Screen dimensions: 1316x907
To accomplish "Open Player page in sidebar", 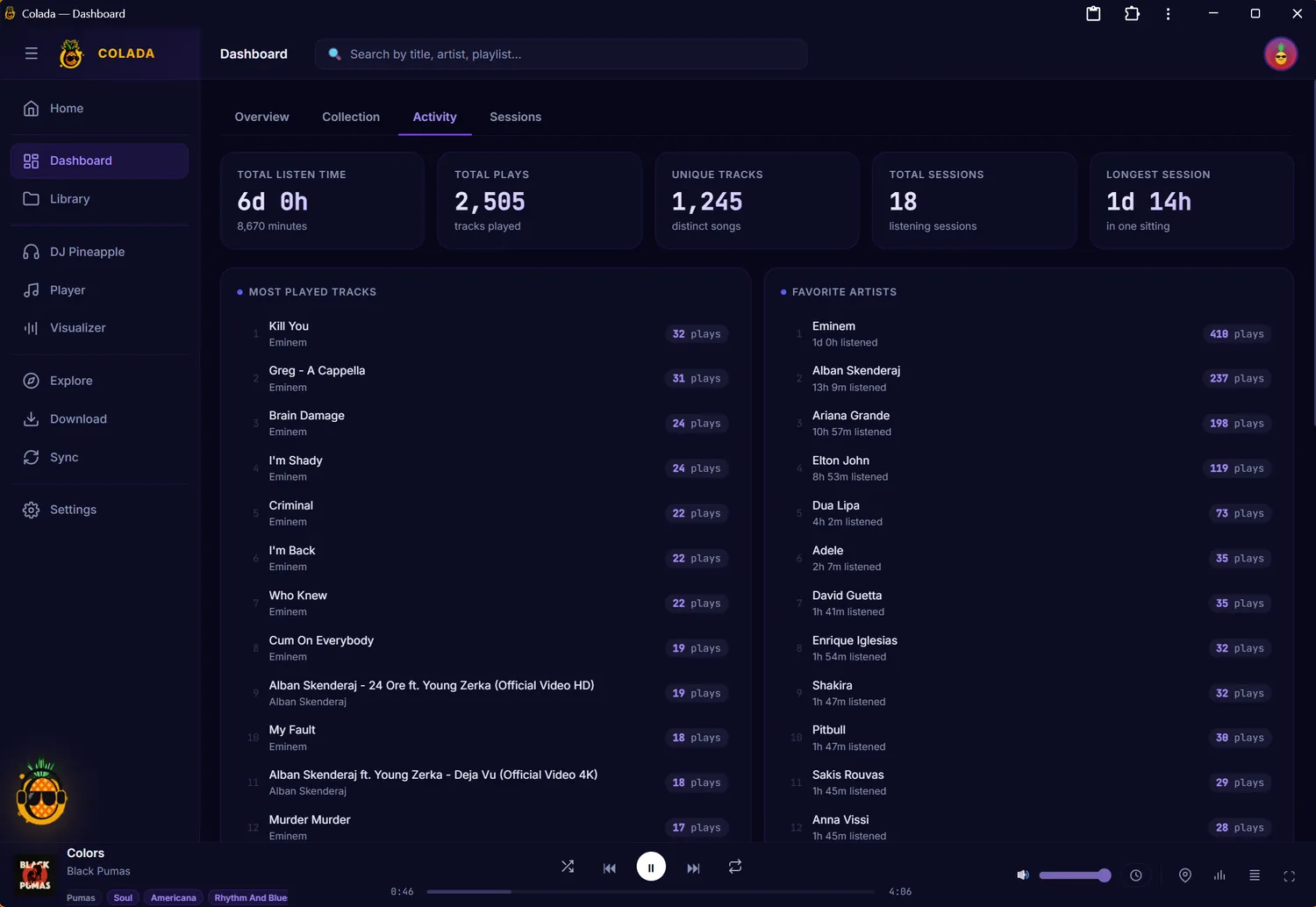I will coord(99,290).
